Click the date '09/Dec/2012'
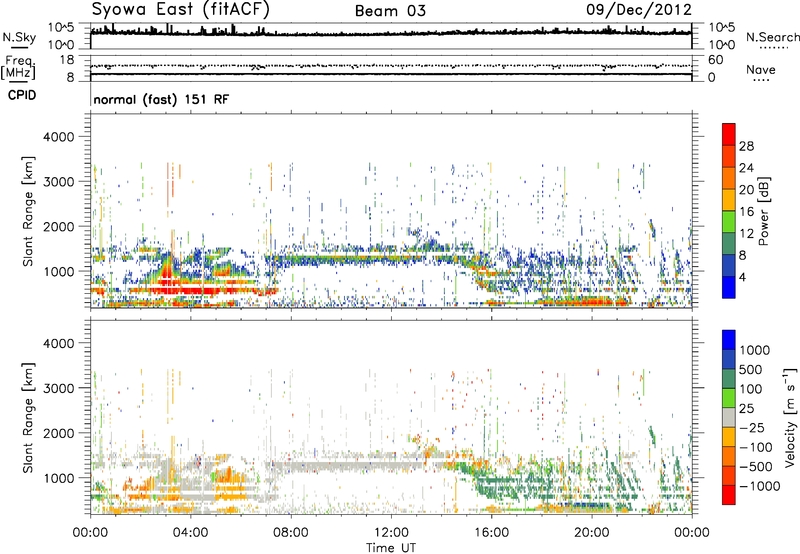 (639, 10)
